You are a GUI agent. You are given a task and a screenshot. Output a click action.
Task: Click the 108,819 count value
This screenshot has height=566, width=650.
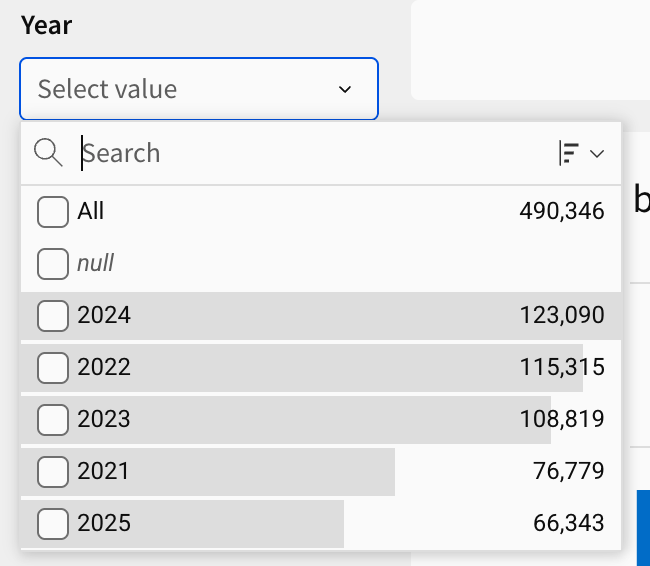click(562, 419)
